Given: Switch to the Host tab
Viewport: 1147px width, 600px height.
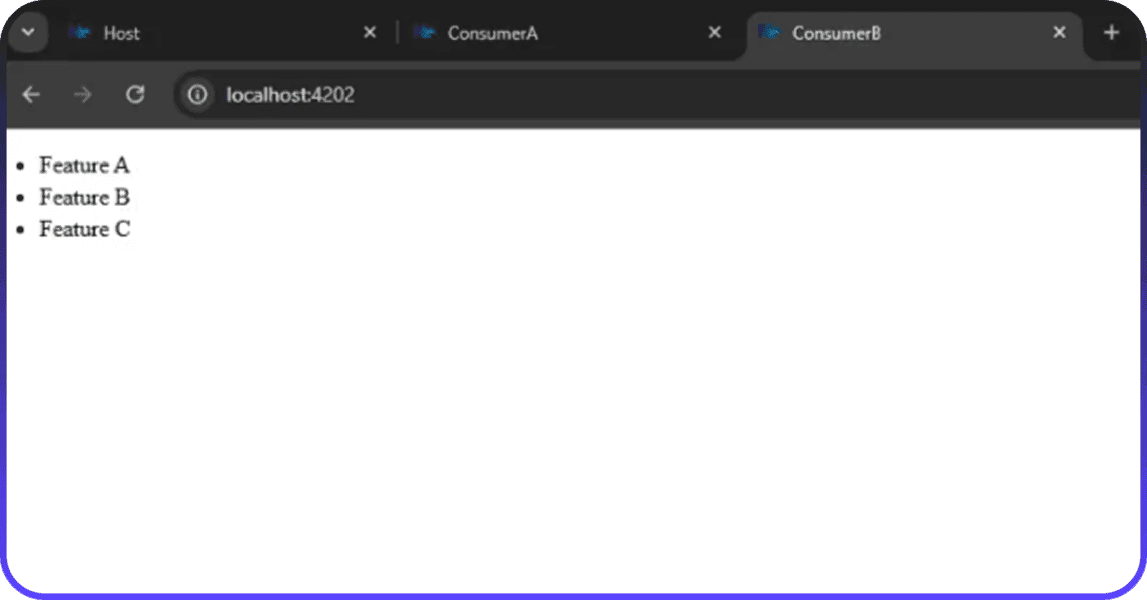Looking at the screenshot, I should pos(200,33).
